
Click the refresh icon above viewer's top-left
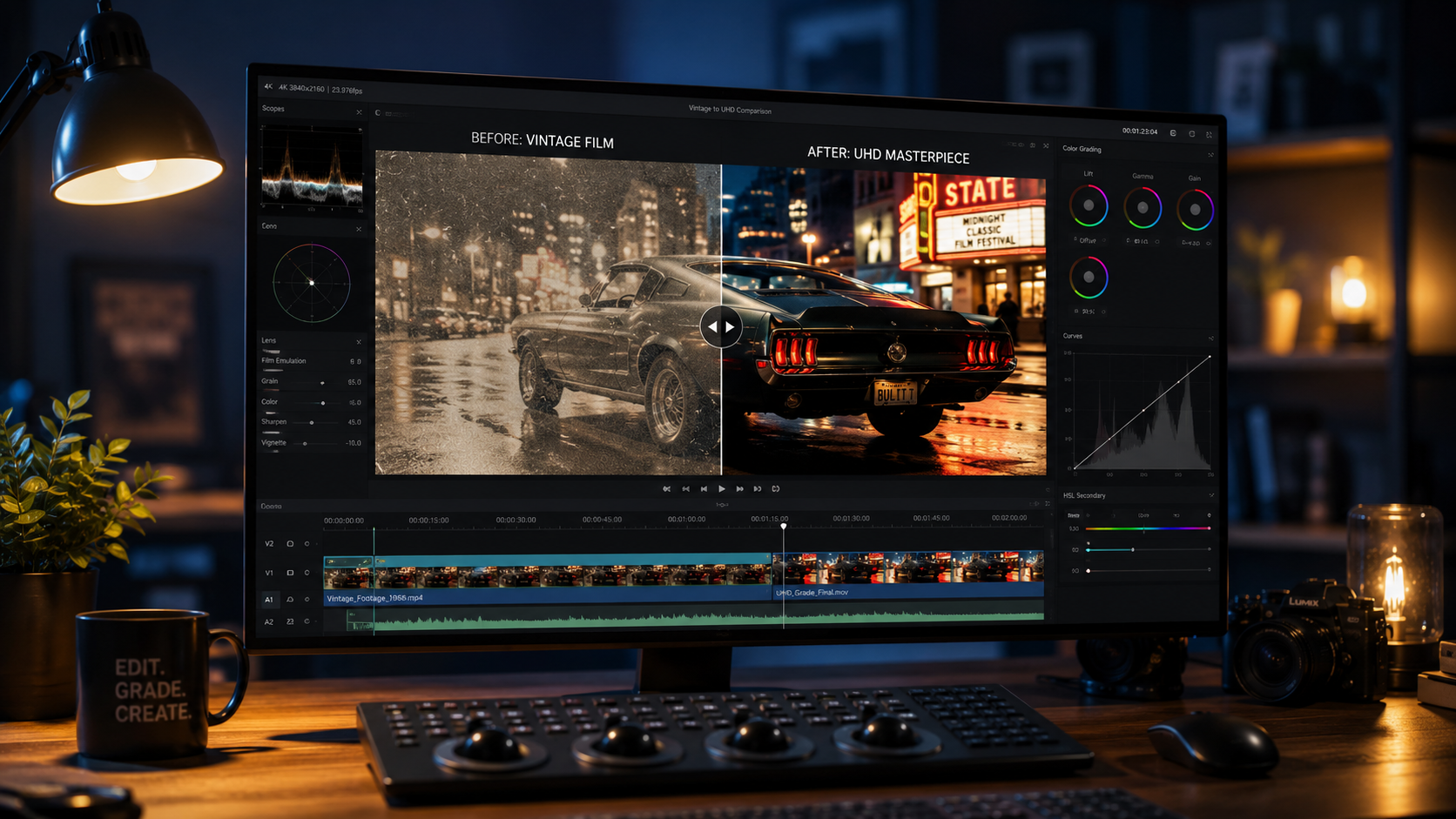[378, 113]
